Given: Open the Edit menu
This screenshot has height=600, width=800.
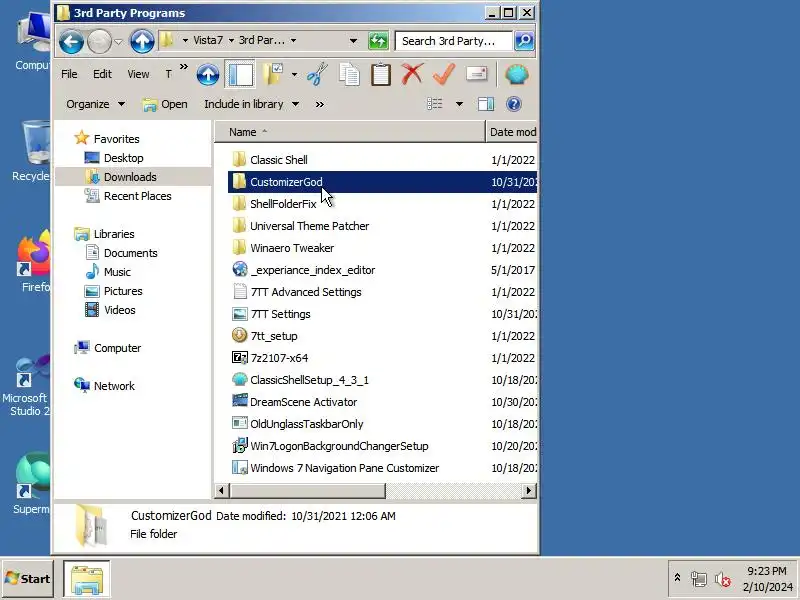Looking at the screenshot, I should [102, 74].
